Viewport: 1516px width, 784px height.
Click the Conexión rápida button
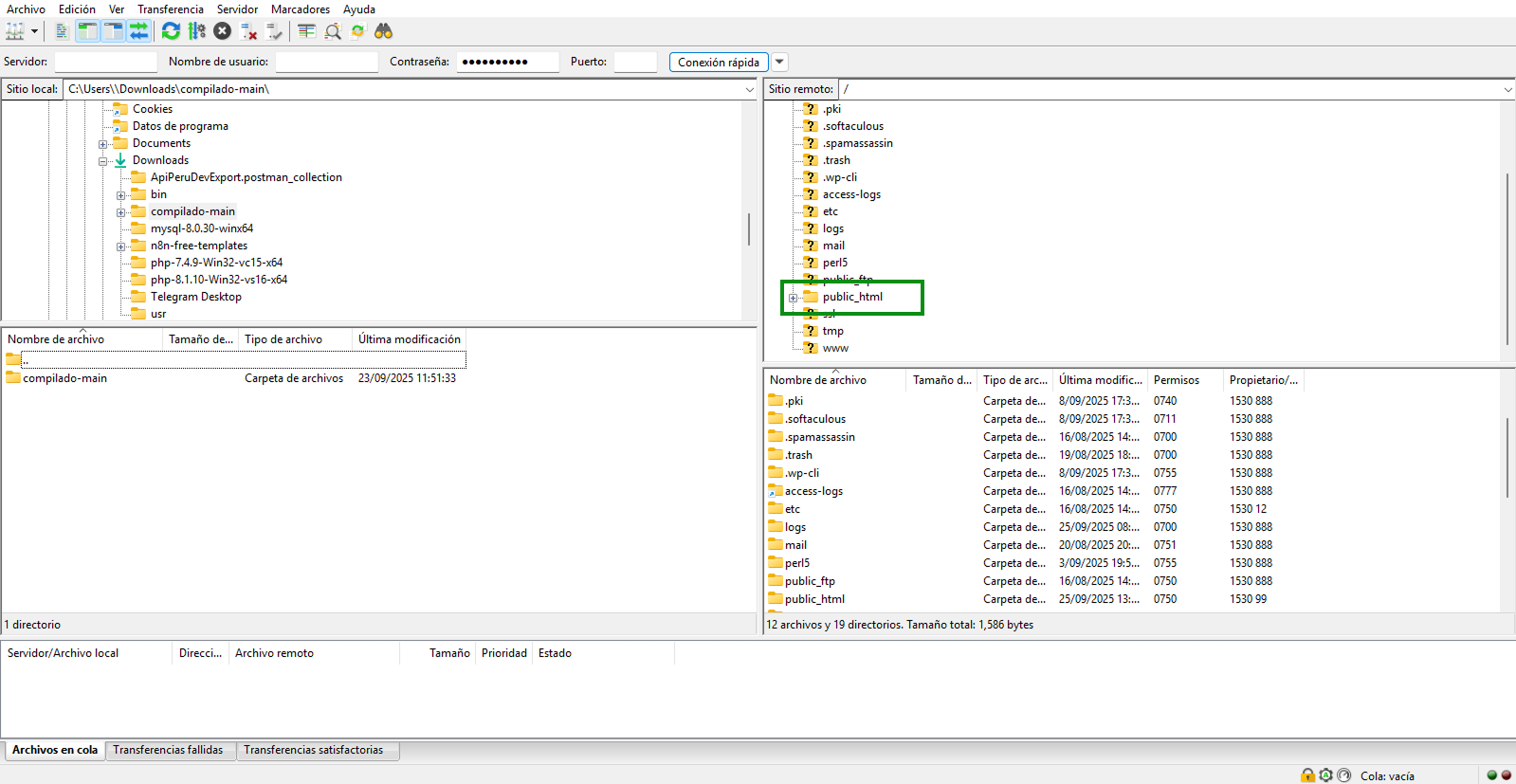[718, 62]
